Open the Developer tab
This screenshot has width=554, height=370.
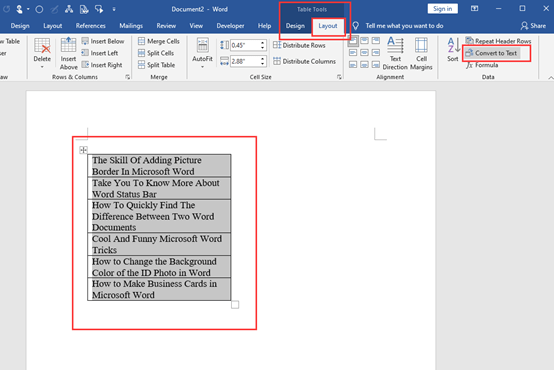click(230, 26)
